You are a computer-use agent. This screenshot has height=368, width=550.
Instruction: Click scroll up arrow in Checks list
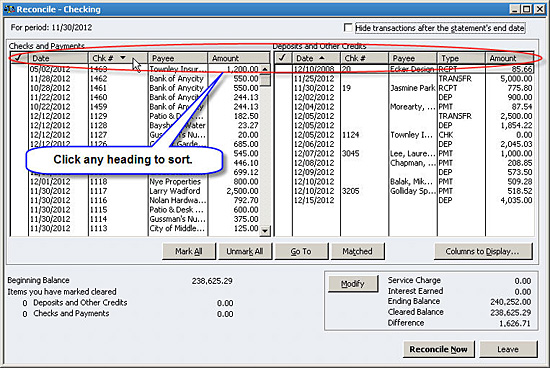266,69
